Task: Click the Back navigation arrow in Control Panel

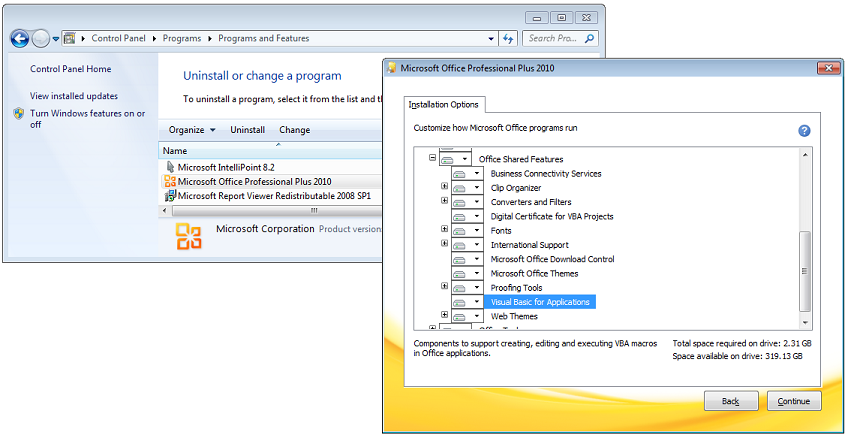Action: [19, 38]
